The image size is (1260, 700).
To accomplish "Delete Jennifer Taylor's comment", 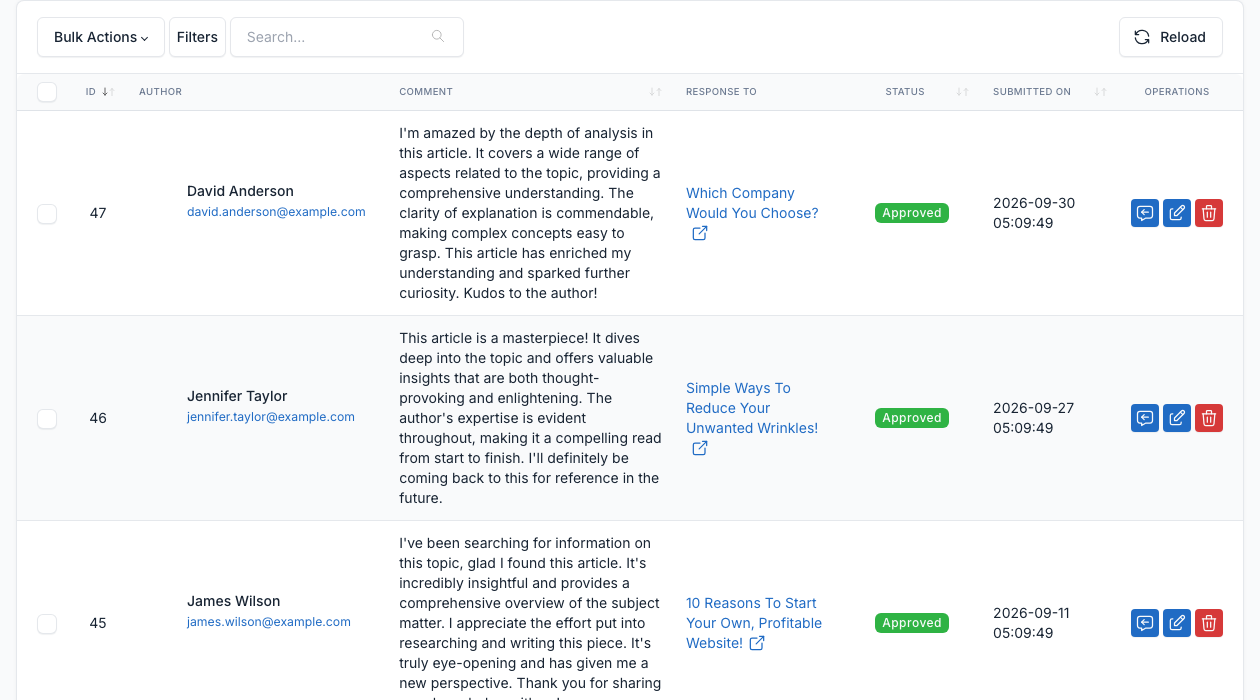I will 1209,418.
